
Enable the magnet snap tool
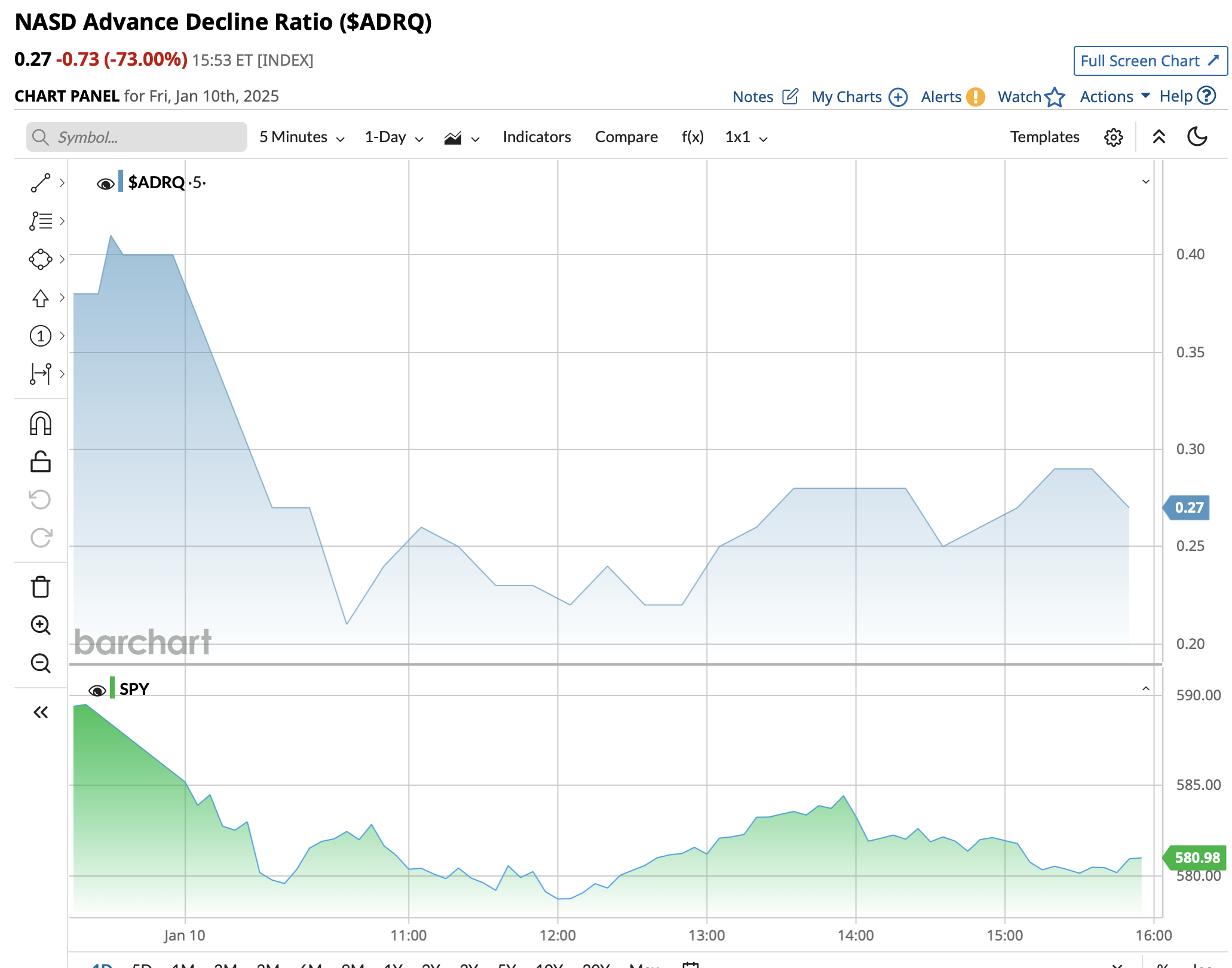pos(41,424)
